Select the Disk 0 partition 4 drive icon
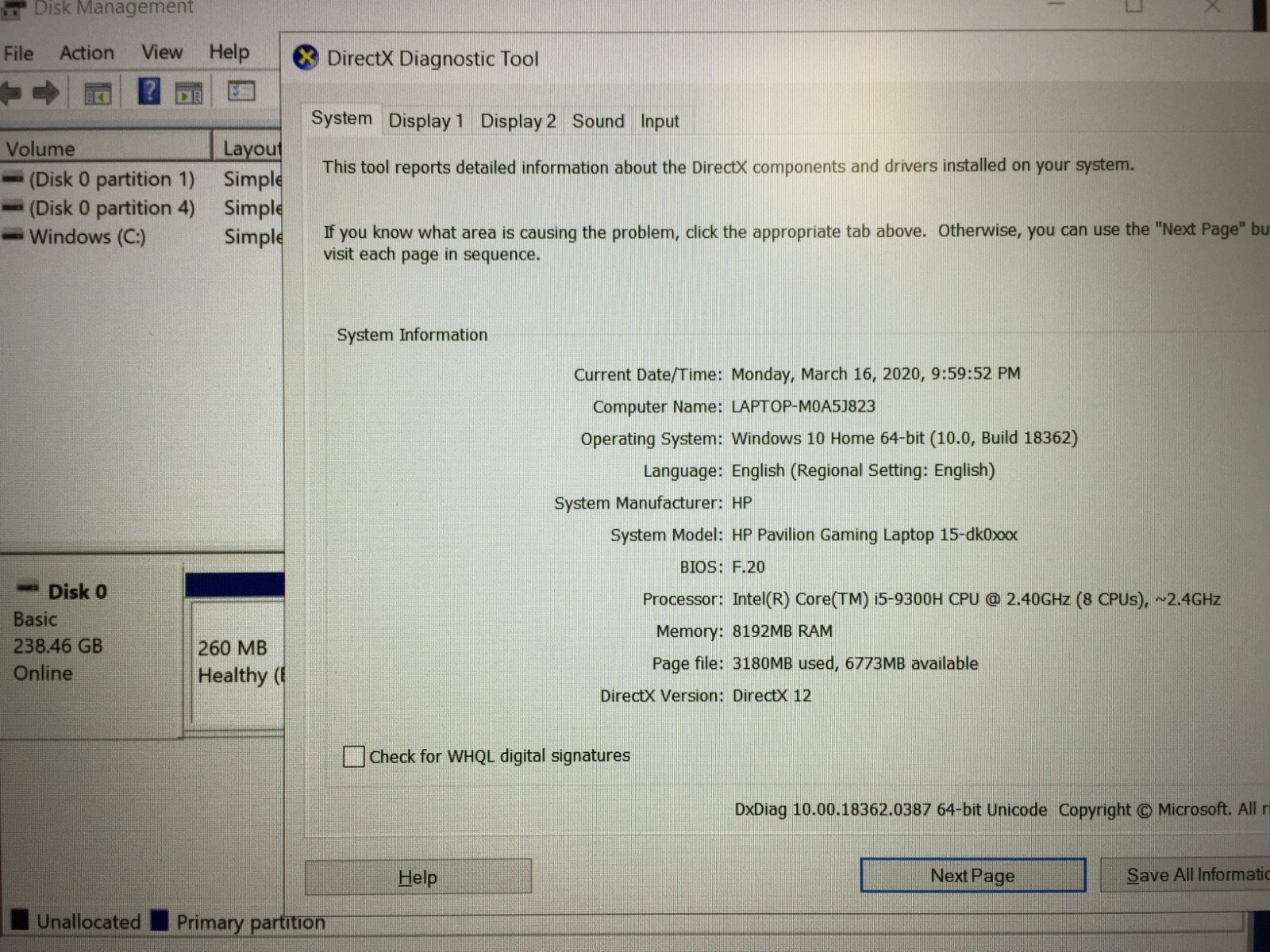 coord(13,208)
